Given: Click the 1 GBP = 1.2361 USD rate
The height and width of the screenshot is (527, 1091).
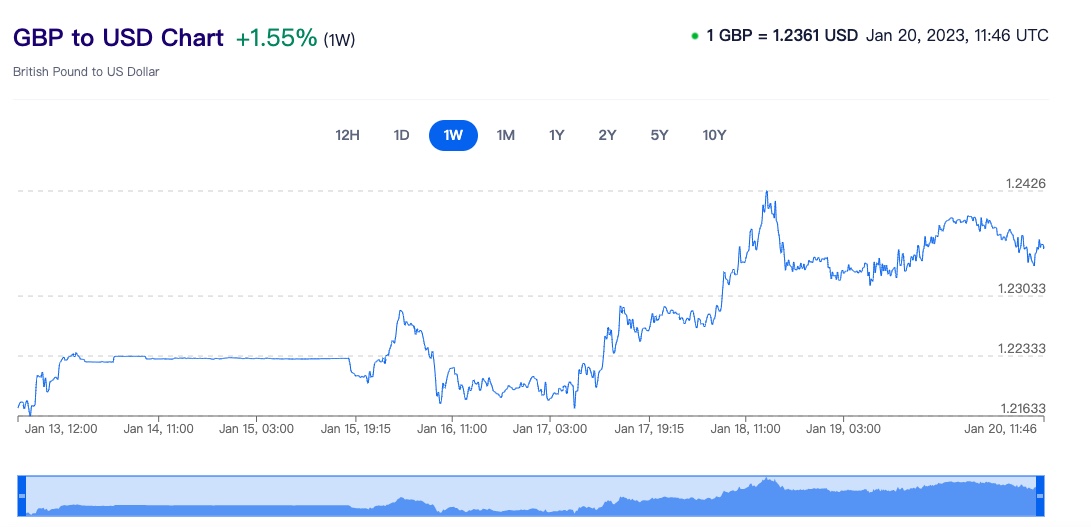Looking at the screenshot, I should [x=782, y=36].
